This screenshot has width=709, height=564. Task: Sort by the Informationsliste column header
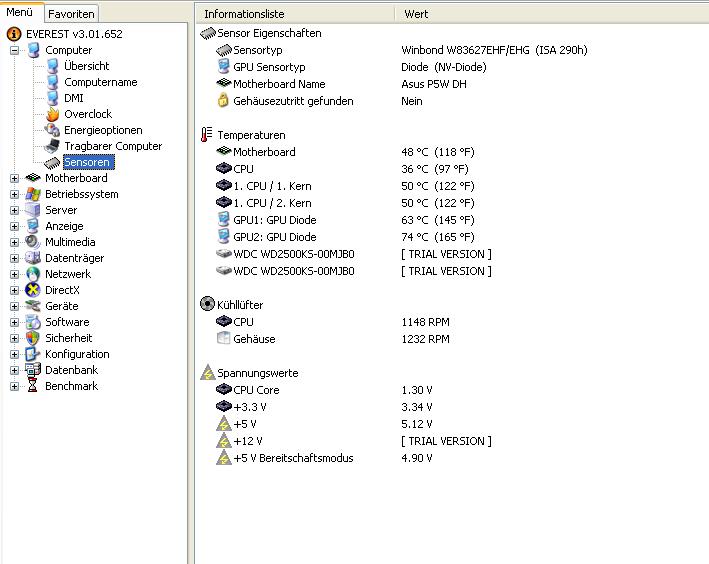click(295, 14)
